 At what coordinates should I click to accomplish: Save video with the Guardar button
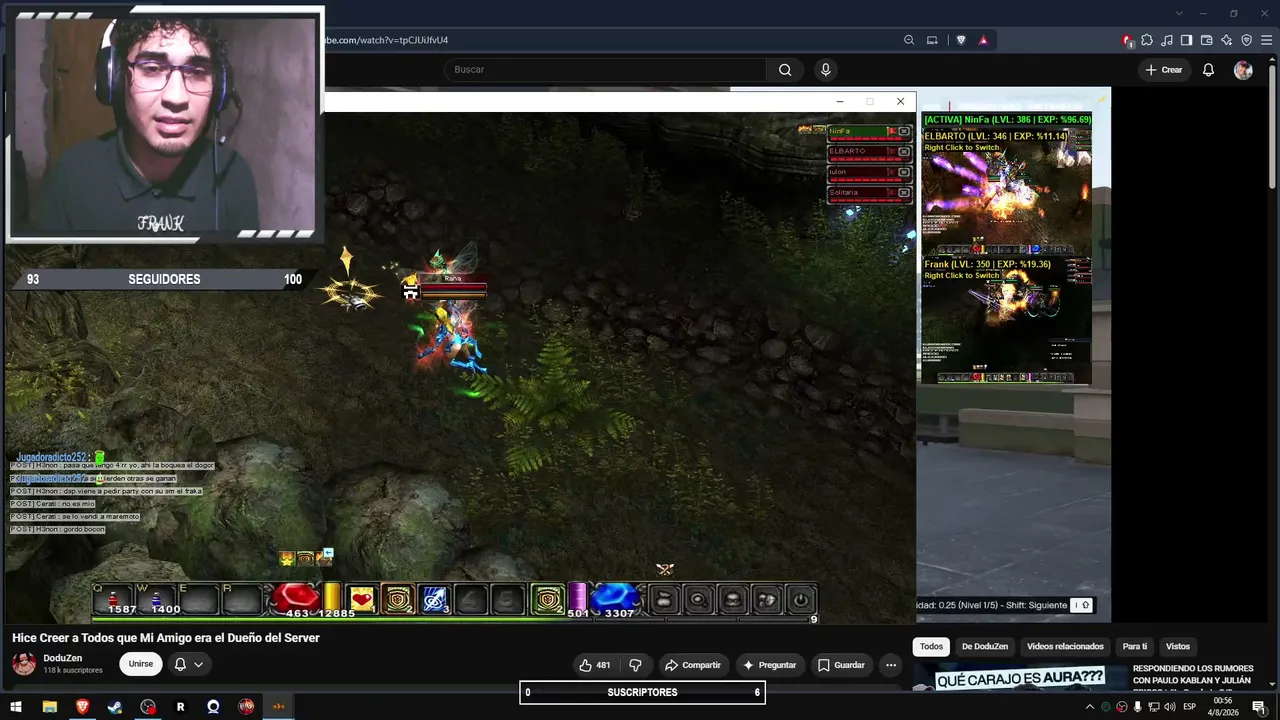841,665
